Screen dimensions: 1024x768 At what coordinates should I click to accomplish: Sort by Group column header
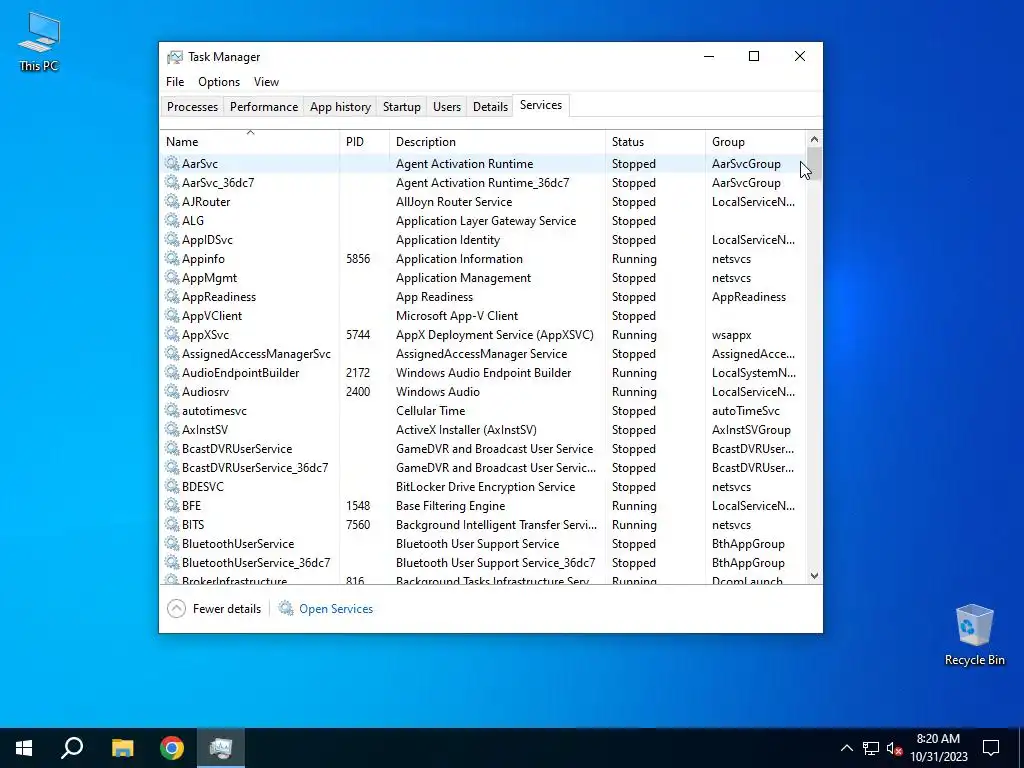pos(755,142)
